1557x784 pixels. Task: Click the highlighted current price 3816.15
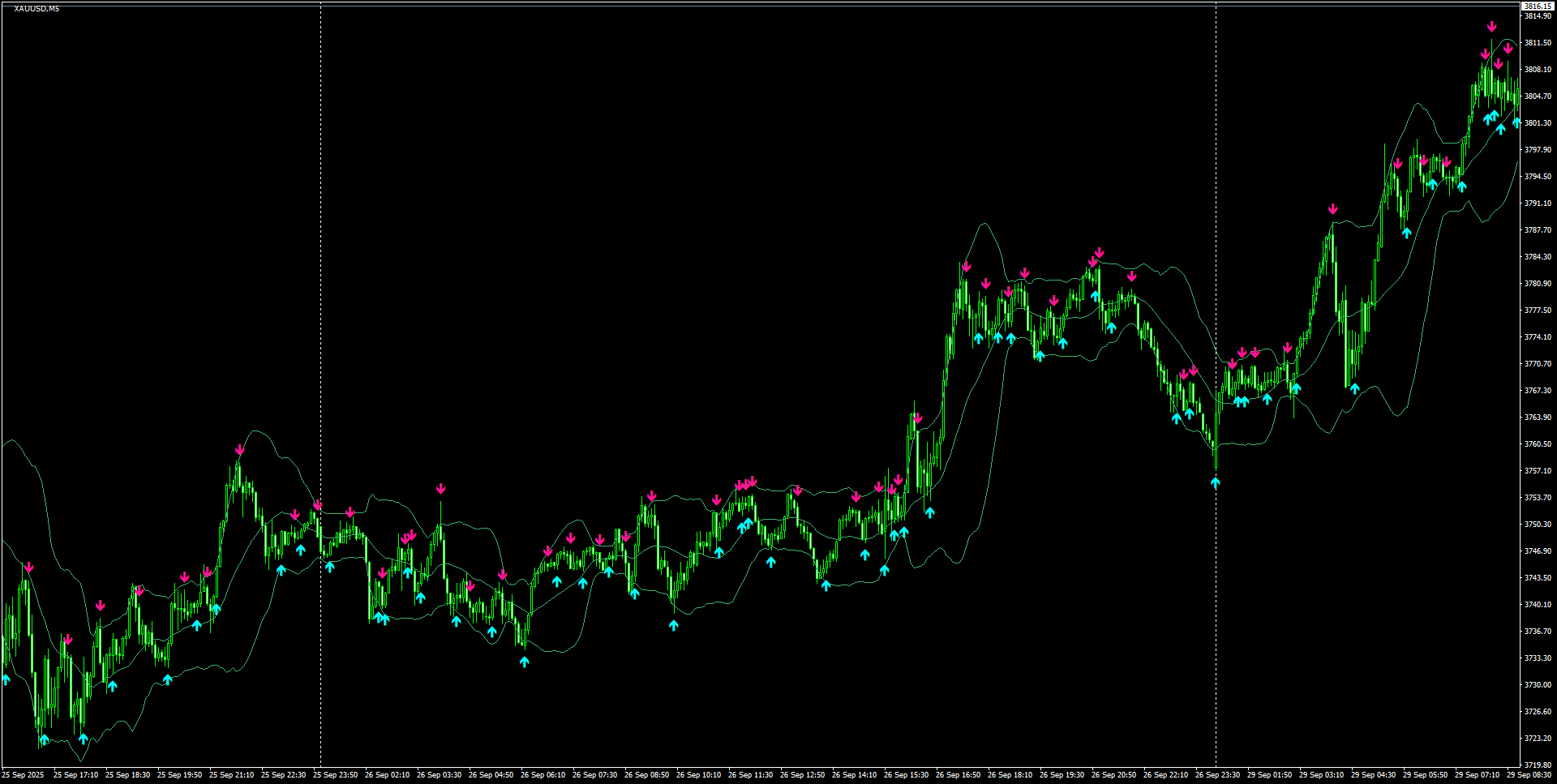click(1538, 6)
